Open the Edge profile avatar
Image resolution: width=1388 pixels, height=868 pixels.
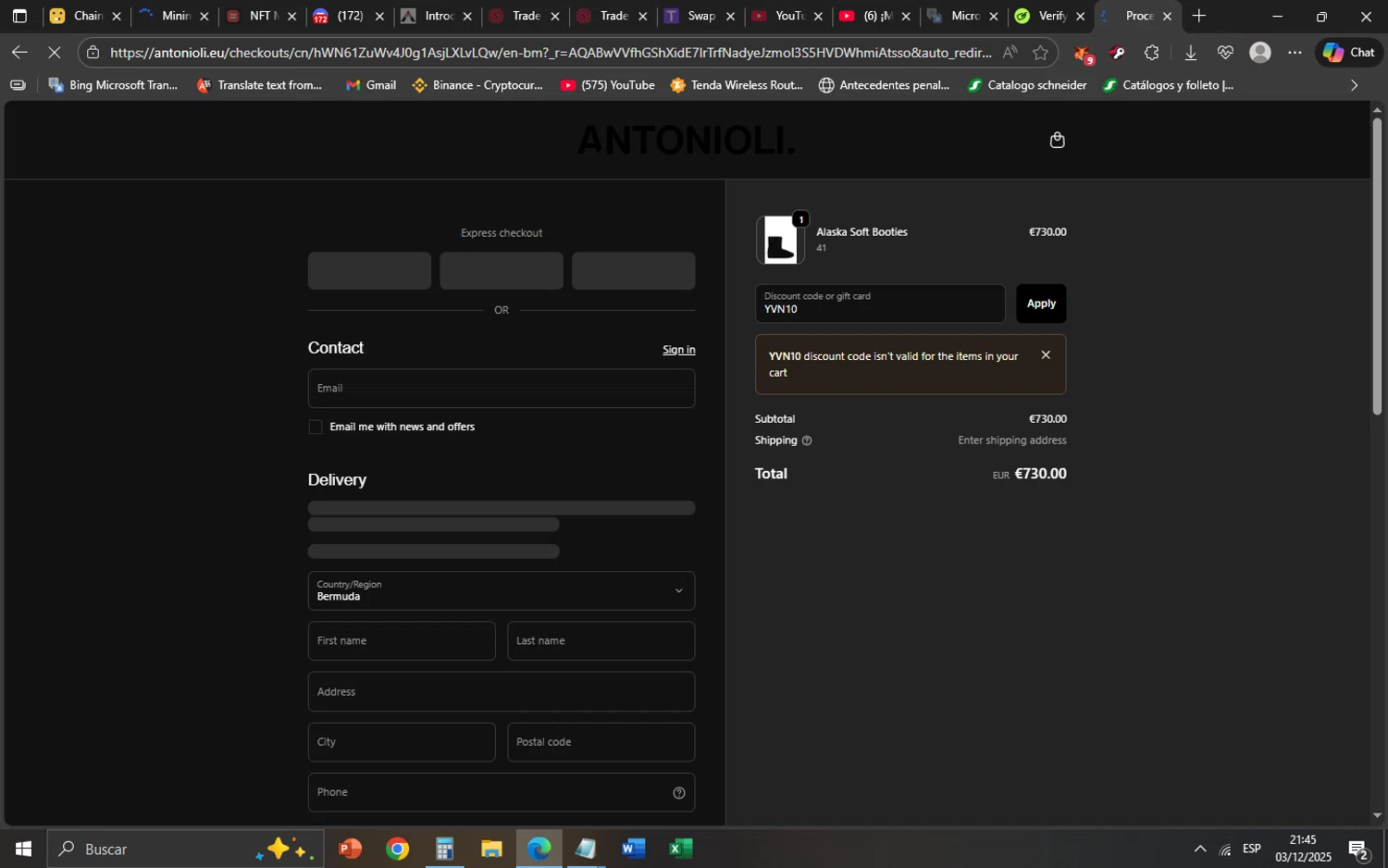click(x=1260, y=53)
